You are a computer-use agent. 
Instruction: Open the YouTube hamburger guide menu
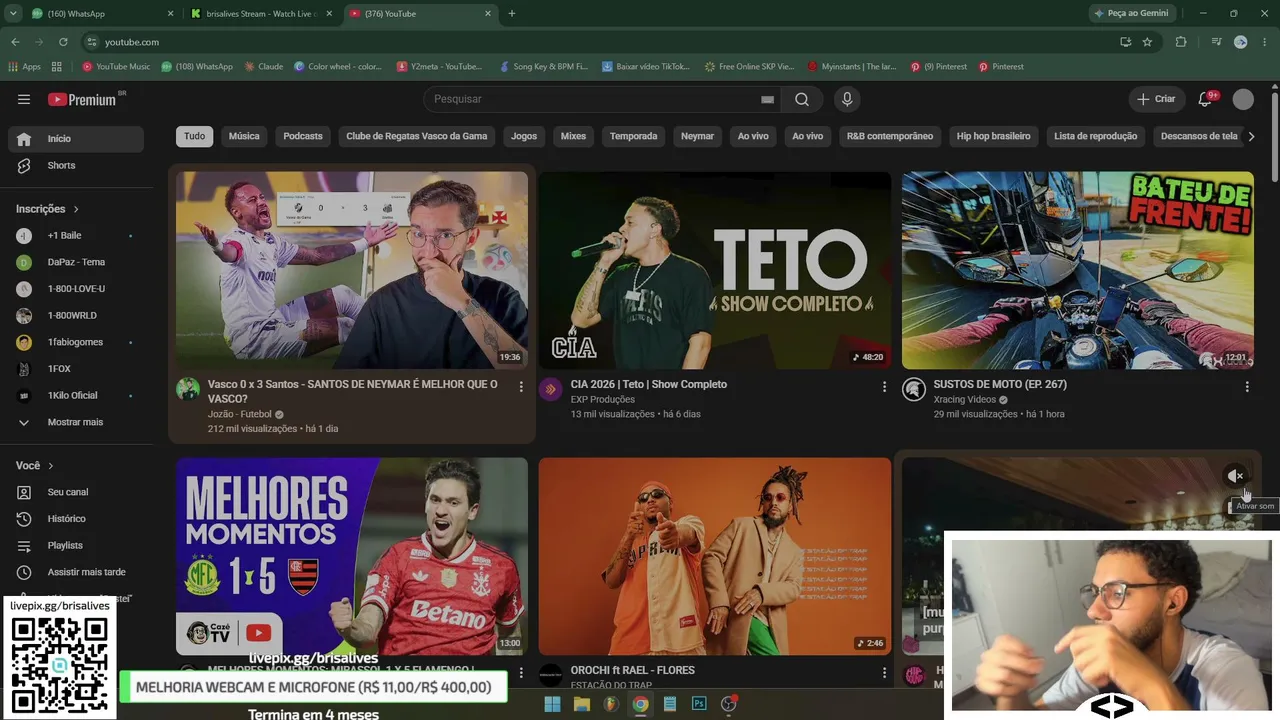click(x=24, y=99)
